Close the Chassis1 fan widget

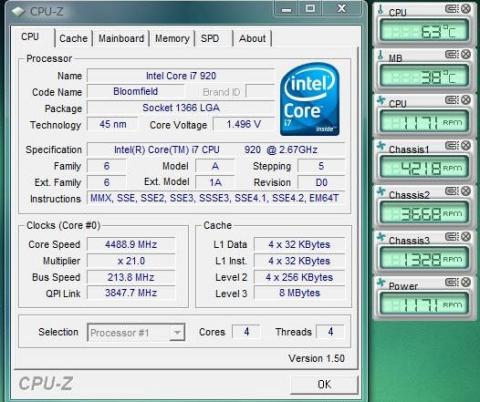(x=466, y=145)
